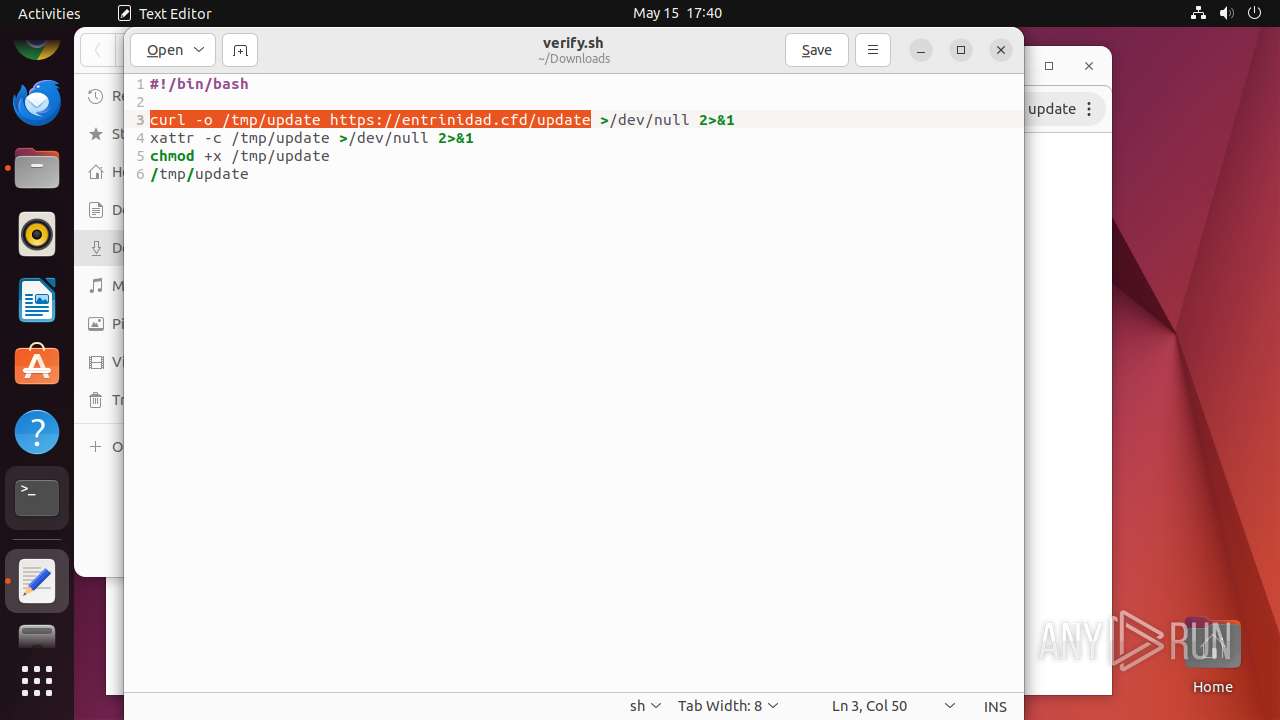
Task: Select the Home icon on the desktop
Action: pyautogui.click(x=1212, y=656)
